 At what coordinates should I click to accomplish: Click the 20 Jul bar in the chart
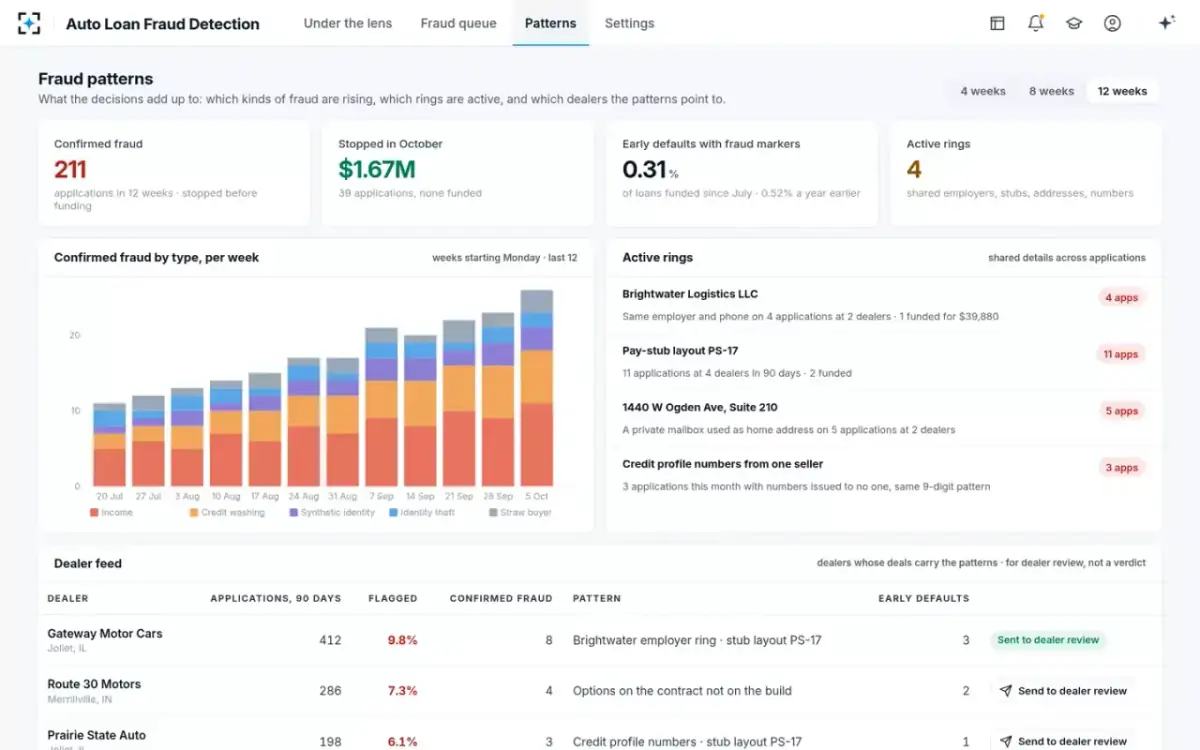pyautogui.click(x=110, y=445)
